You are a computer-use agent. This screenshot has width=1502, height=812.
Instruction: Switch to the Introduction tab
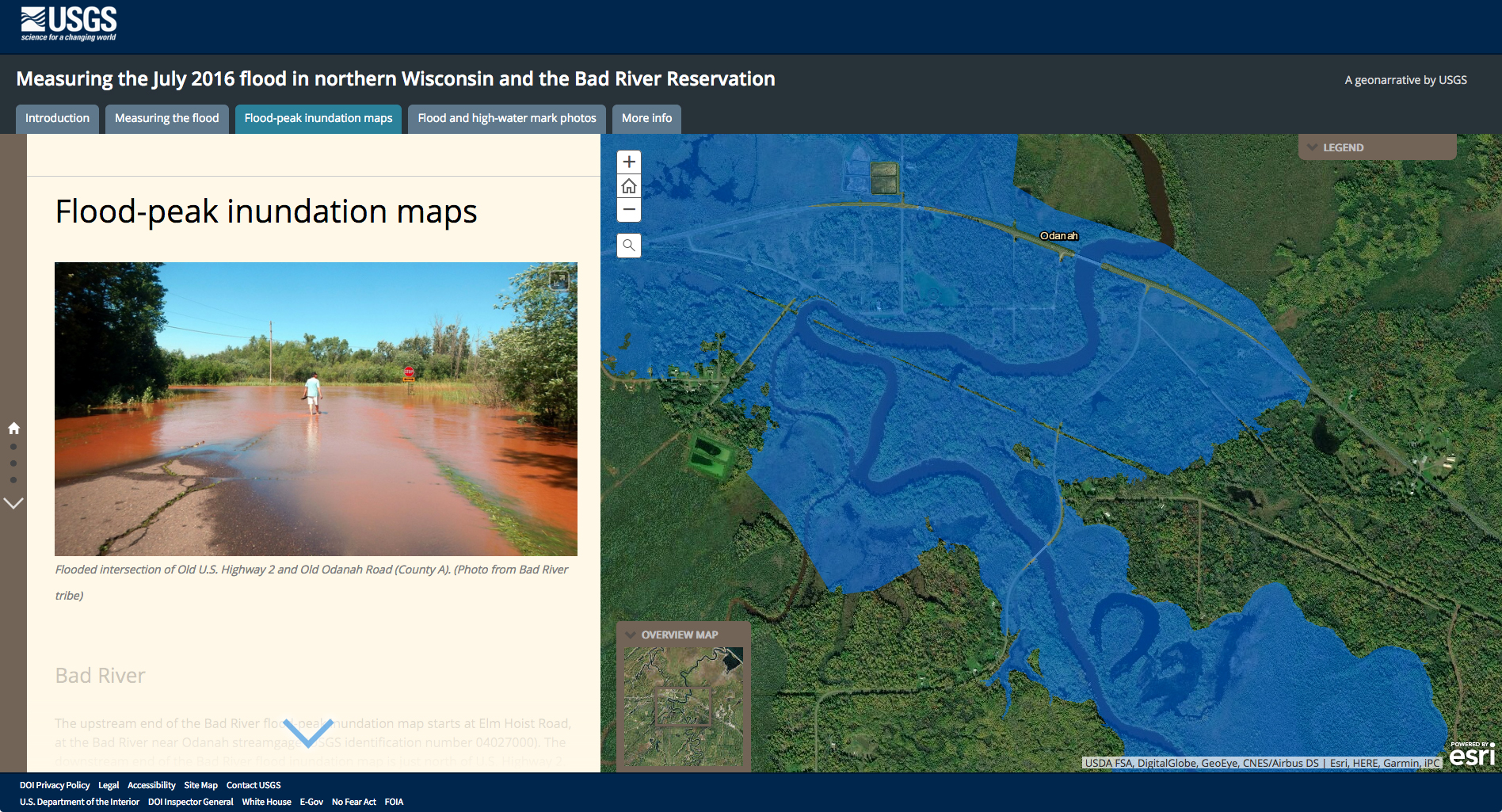[x=57, y=118]
